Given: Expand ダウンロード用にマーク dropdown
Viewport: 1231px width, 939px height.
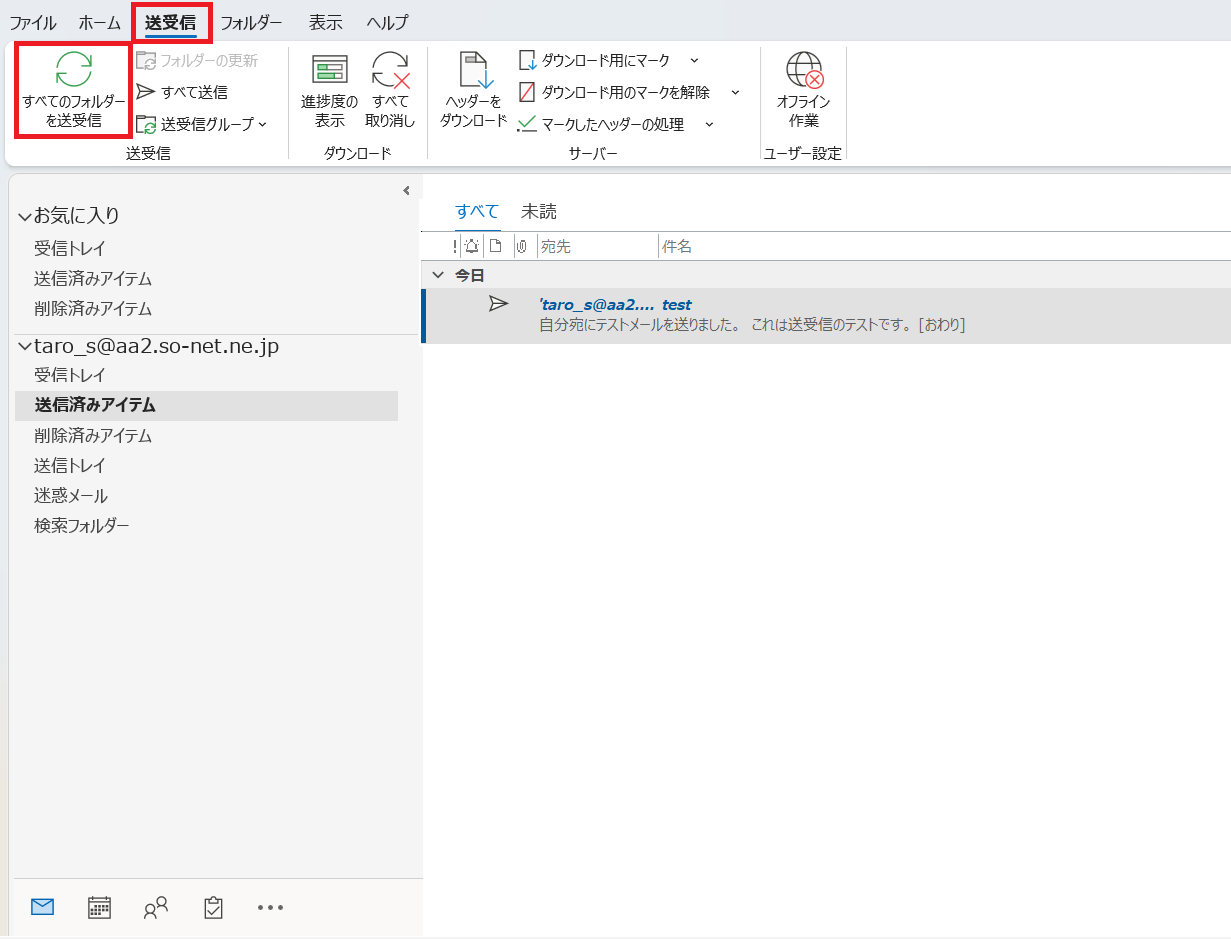Looking at the screenshot, I should (695, 61).
